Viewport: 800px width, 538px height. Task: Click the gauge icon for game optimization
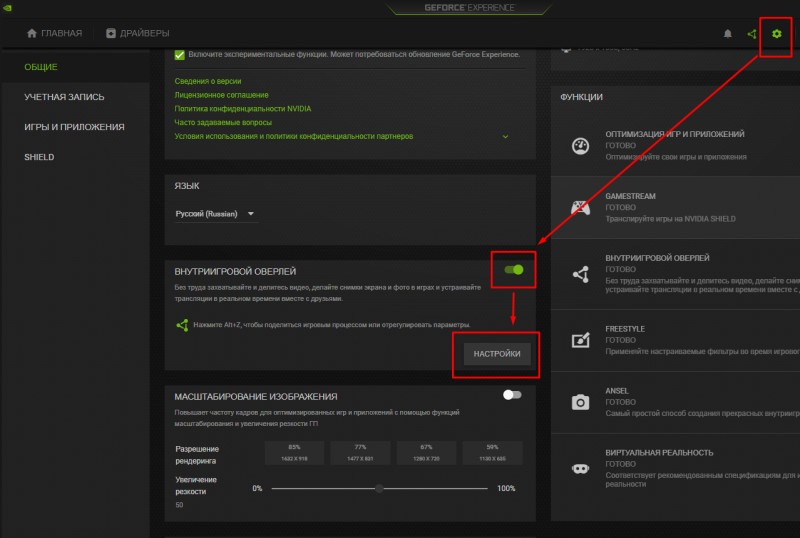pos(580,146)
